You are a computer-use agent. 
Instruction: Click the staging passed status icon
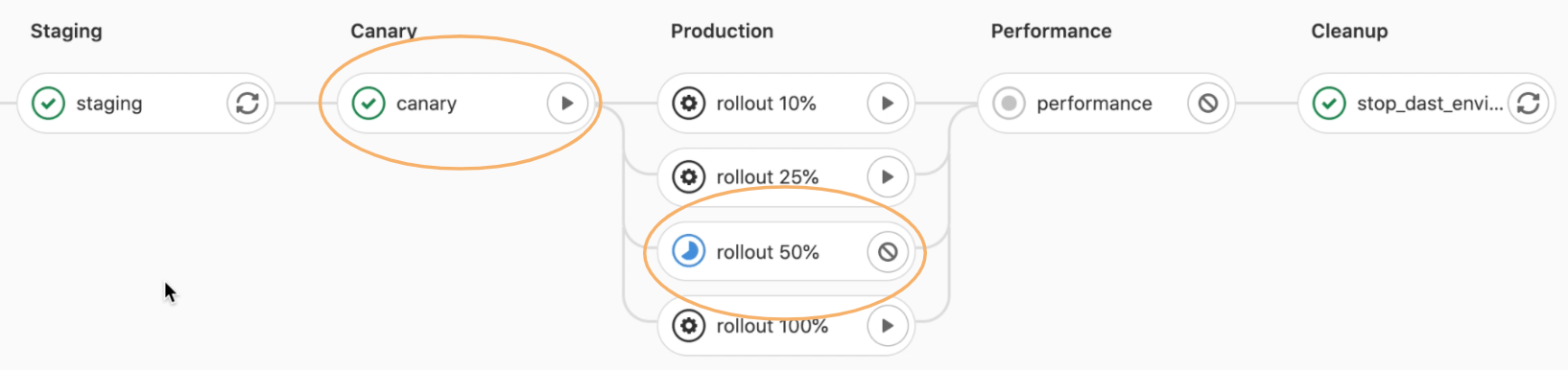pyautogui.click(x=48, y=103)
